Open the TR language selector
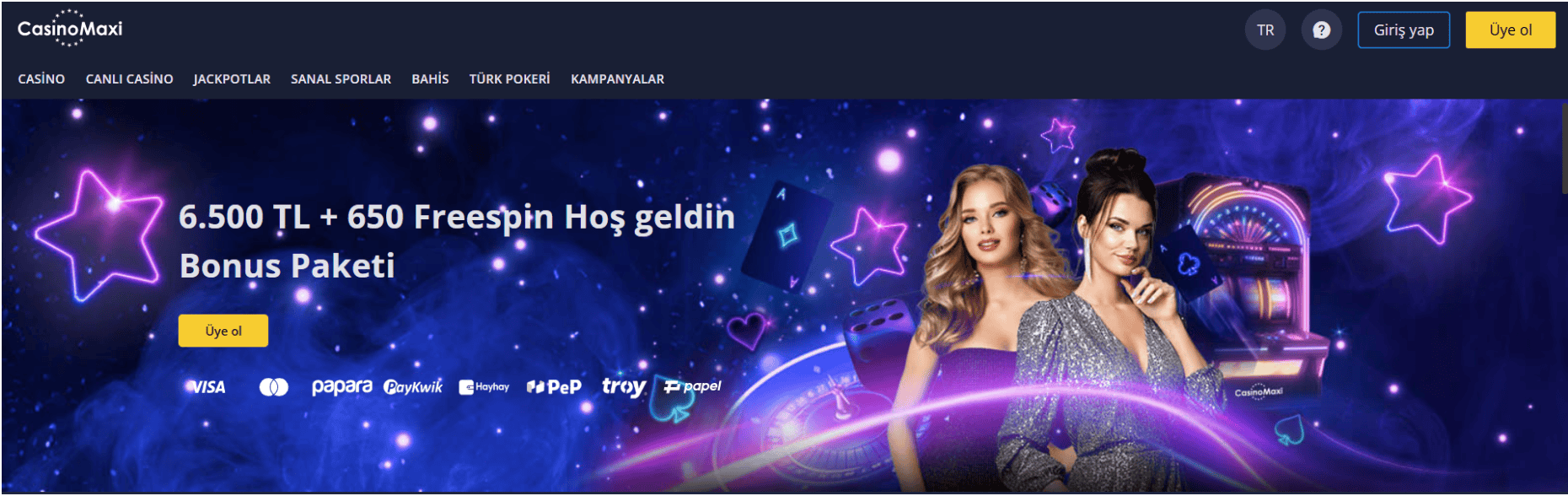This screenshot has height=496, width=1568. (1265, 30)
